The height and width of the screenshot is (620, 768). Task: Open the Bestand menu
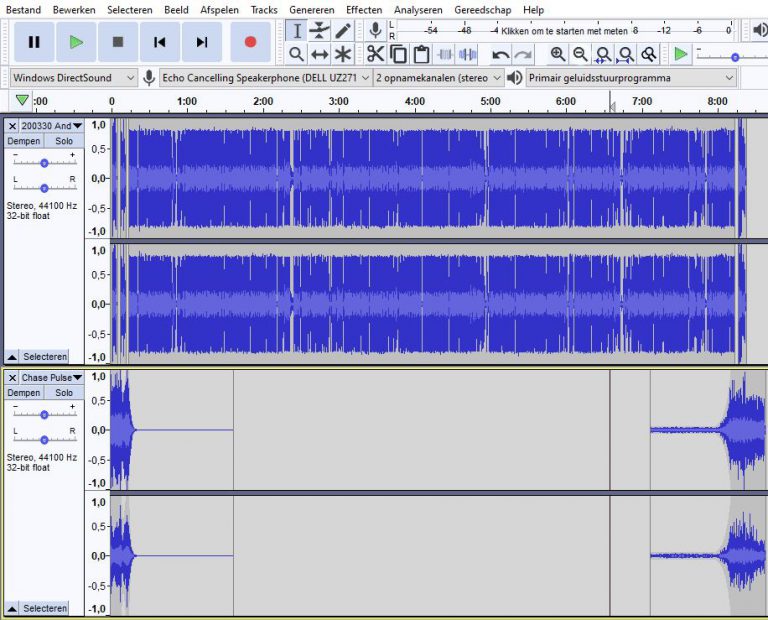click(x=23, y=10)
